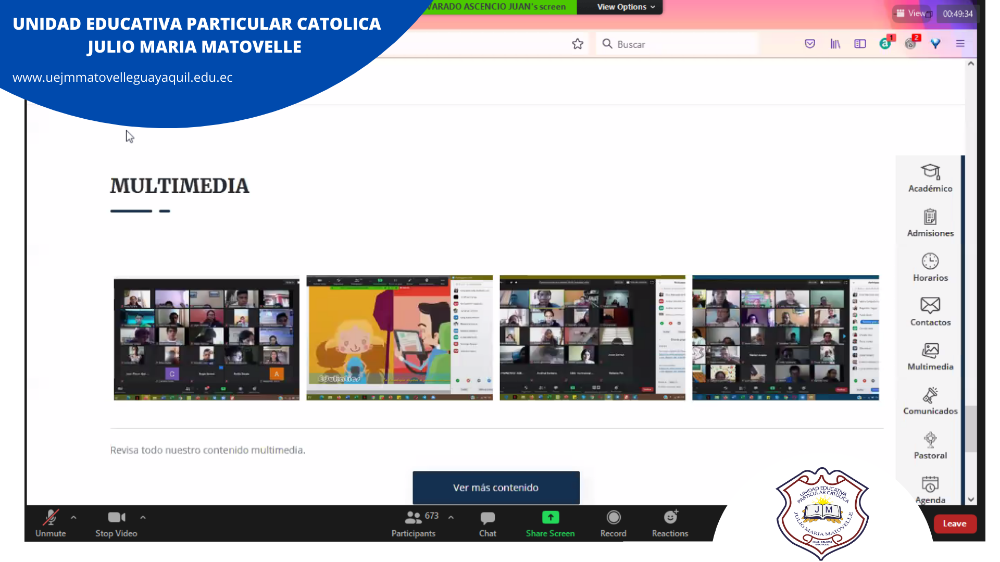Leave the meeting
The width and height of the screenshot is (1000, 562).
tap(955, 524)
